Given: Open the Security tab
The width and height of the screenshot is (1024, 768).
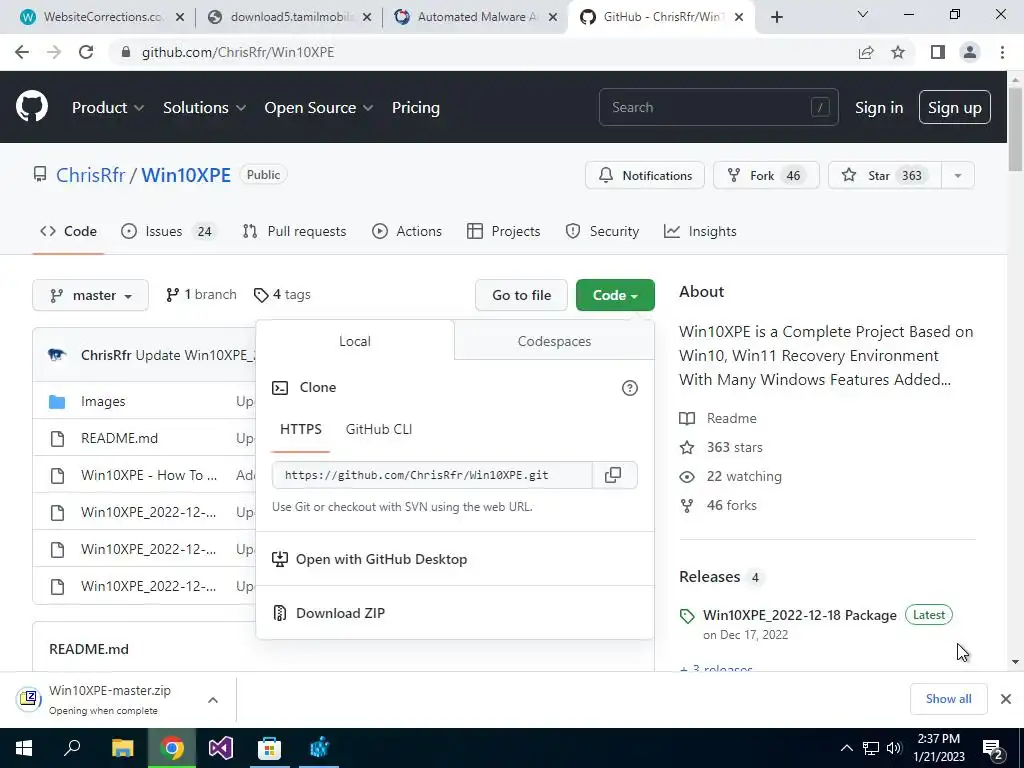Looking at the screenshot, I should coord(602,231).
